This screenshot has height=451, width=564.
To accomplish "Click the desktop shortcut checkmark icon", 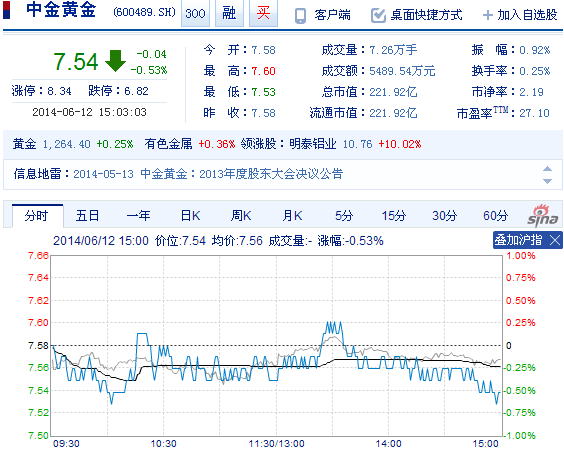I will (x=378, y=15).
